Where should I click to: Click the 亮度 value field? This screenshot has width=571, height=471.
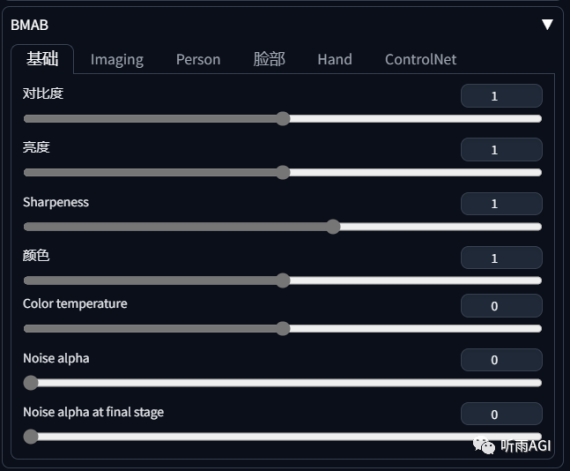[501, 150]
